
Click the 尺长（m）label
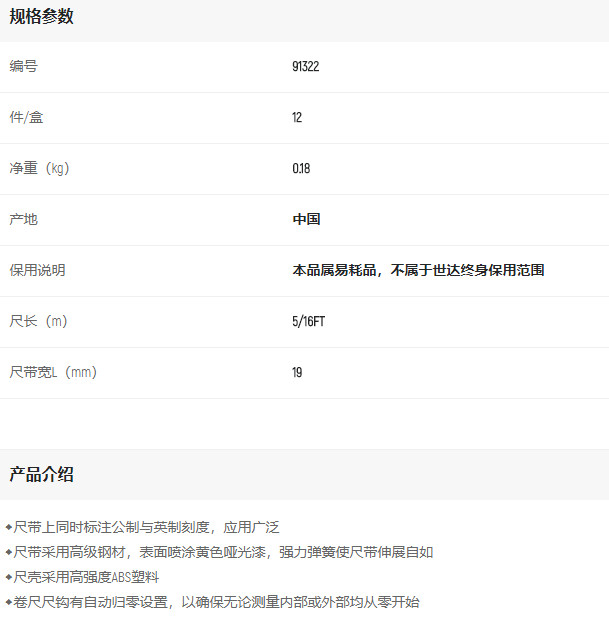point(39,321)
